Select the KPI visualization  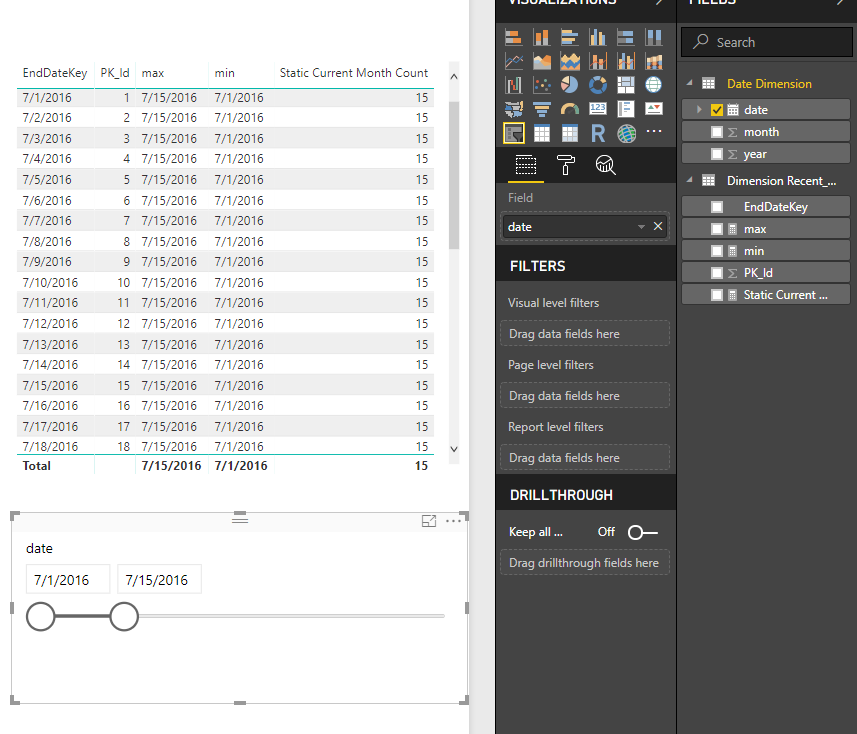coord(654,109)
